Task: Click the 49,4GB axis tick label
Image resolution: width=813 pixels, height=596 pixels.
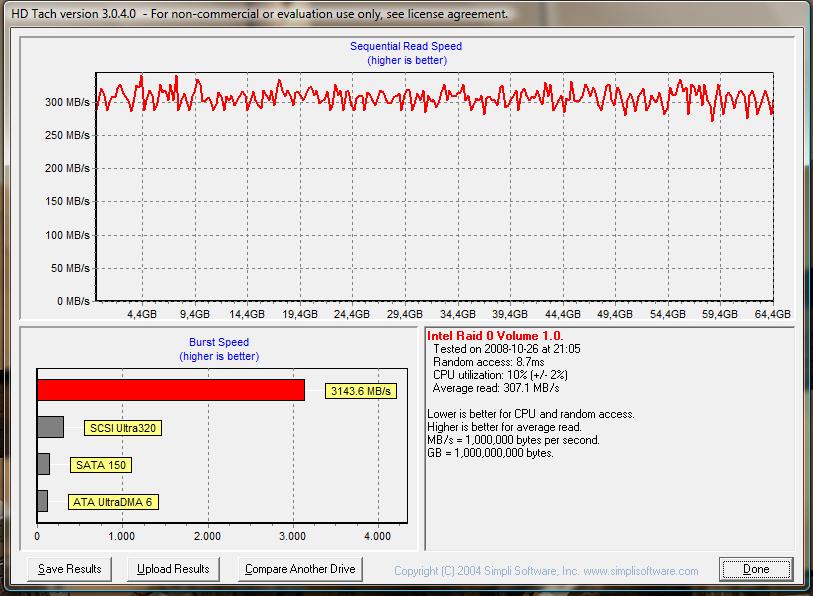Action: click(615, 314)
